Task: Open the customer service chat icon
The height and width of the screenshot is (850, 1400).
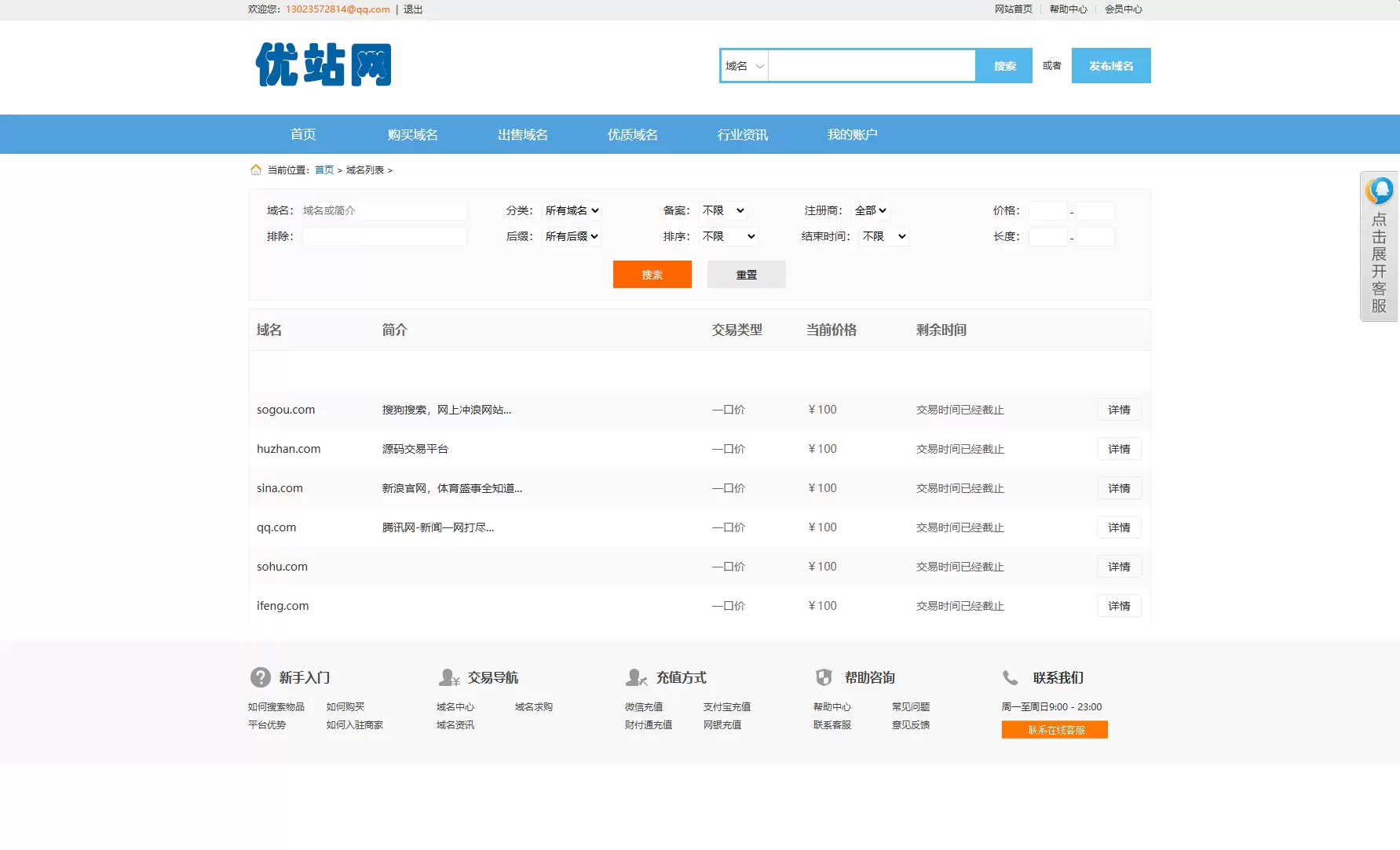Action: pos(1379,191)
